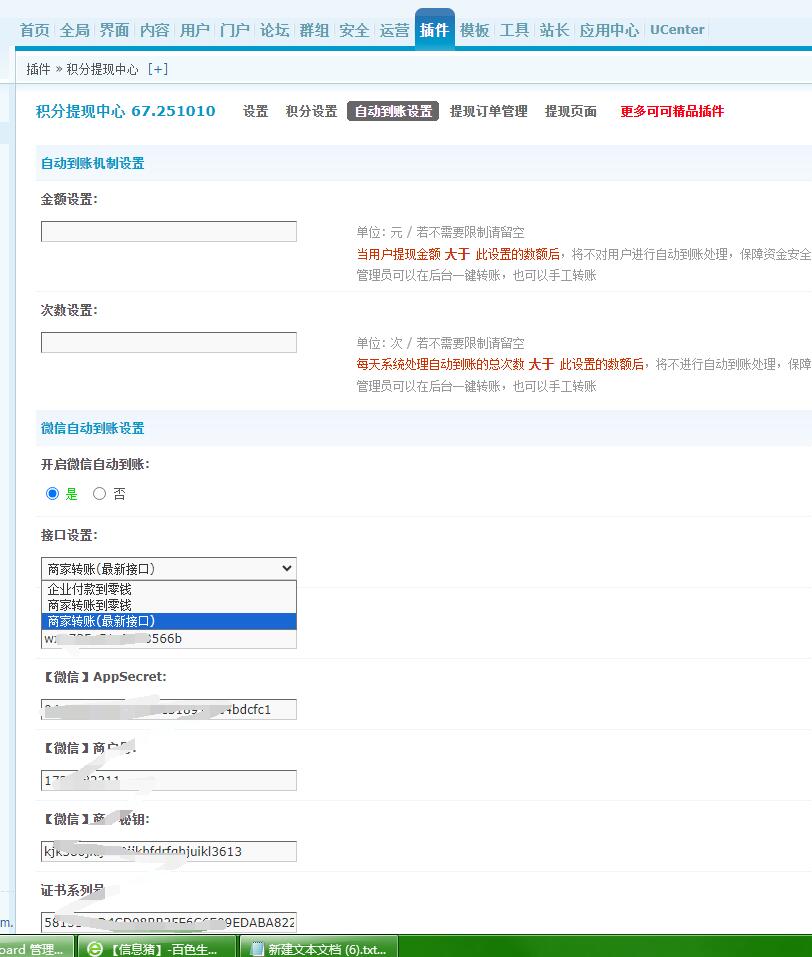Switch to the 提现订单管理 tab
Screen dimensions: 812x957
tap(488, 111)
